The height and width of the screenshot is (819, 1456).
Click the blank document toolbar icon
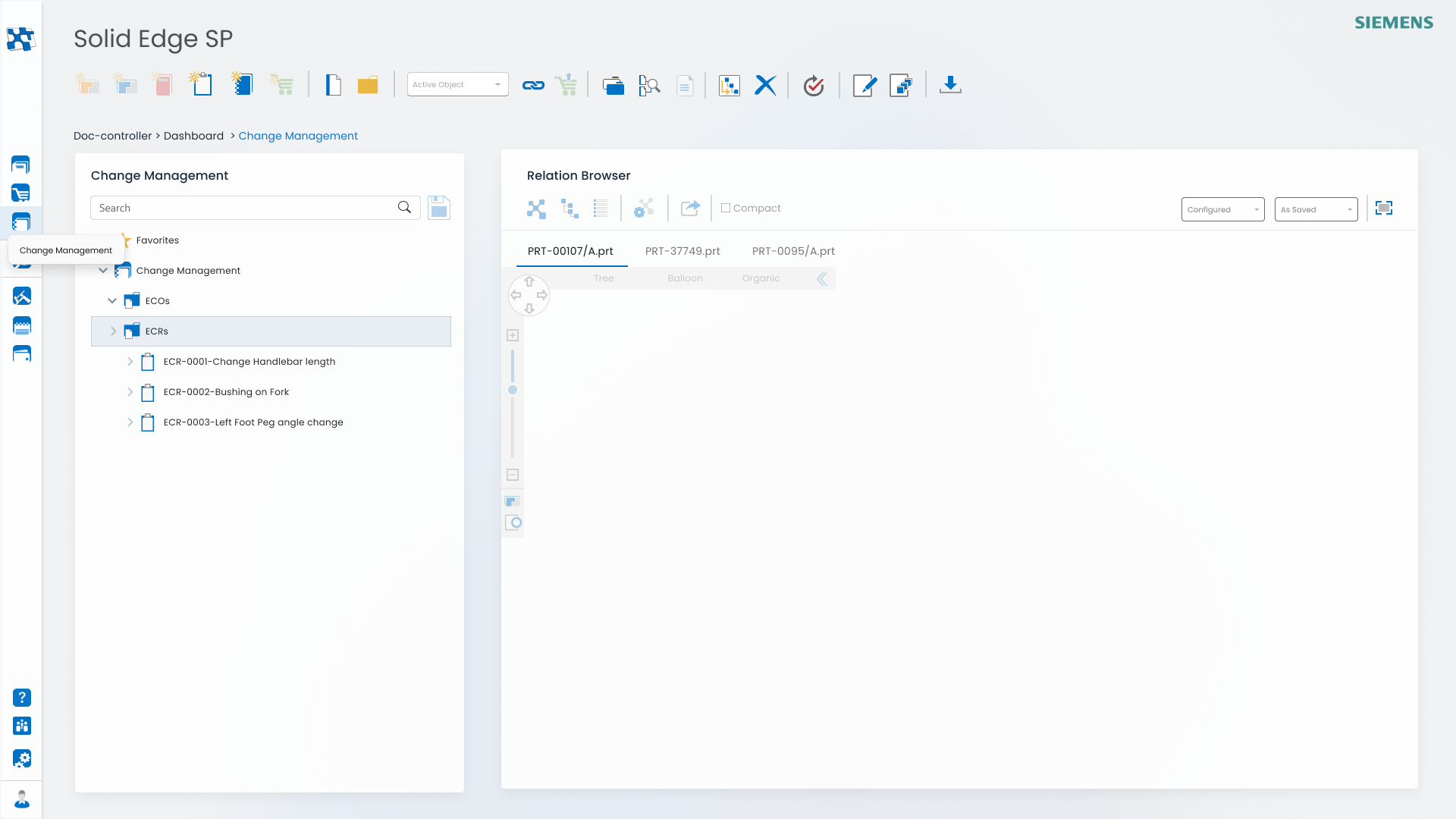pyautogui.click(x=333, y=85)
